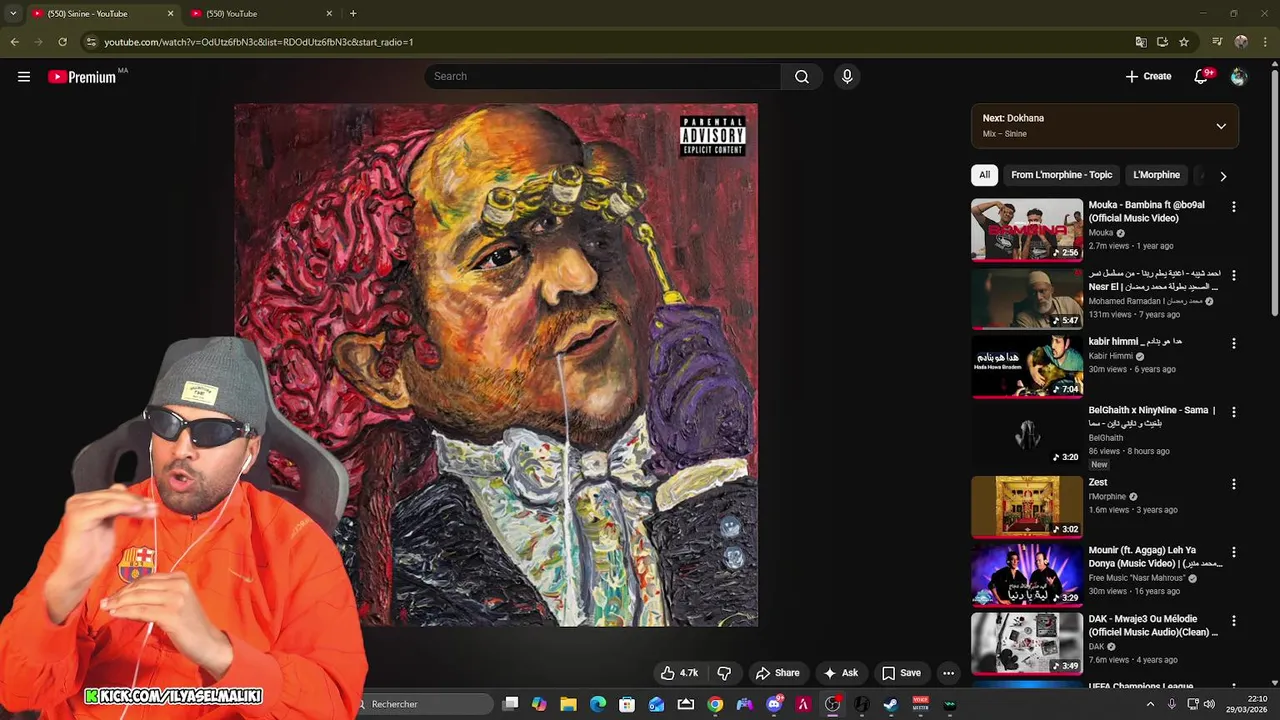Open DAK Mwaje3 Ou Mélodie thumbnail
Image resolution: width=1280 pixels, height=720 pixels.
tap(1027, 644)
